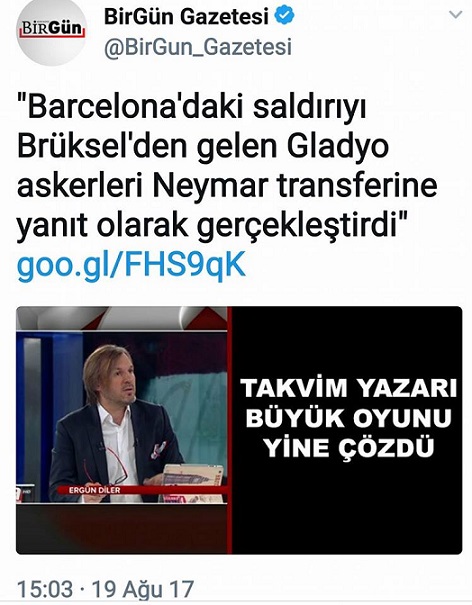Select the quoted tweet text about Barcelona
472x605 pixels.
coord(227,165)
